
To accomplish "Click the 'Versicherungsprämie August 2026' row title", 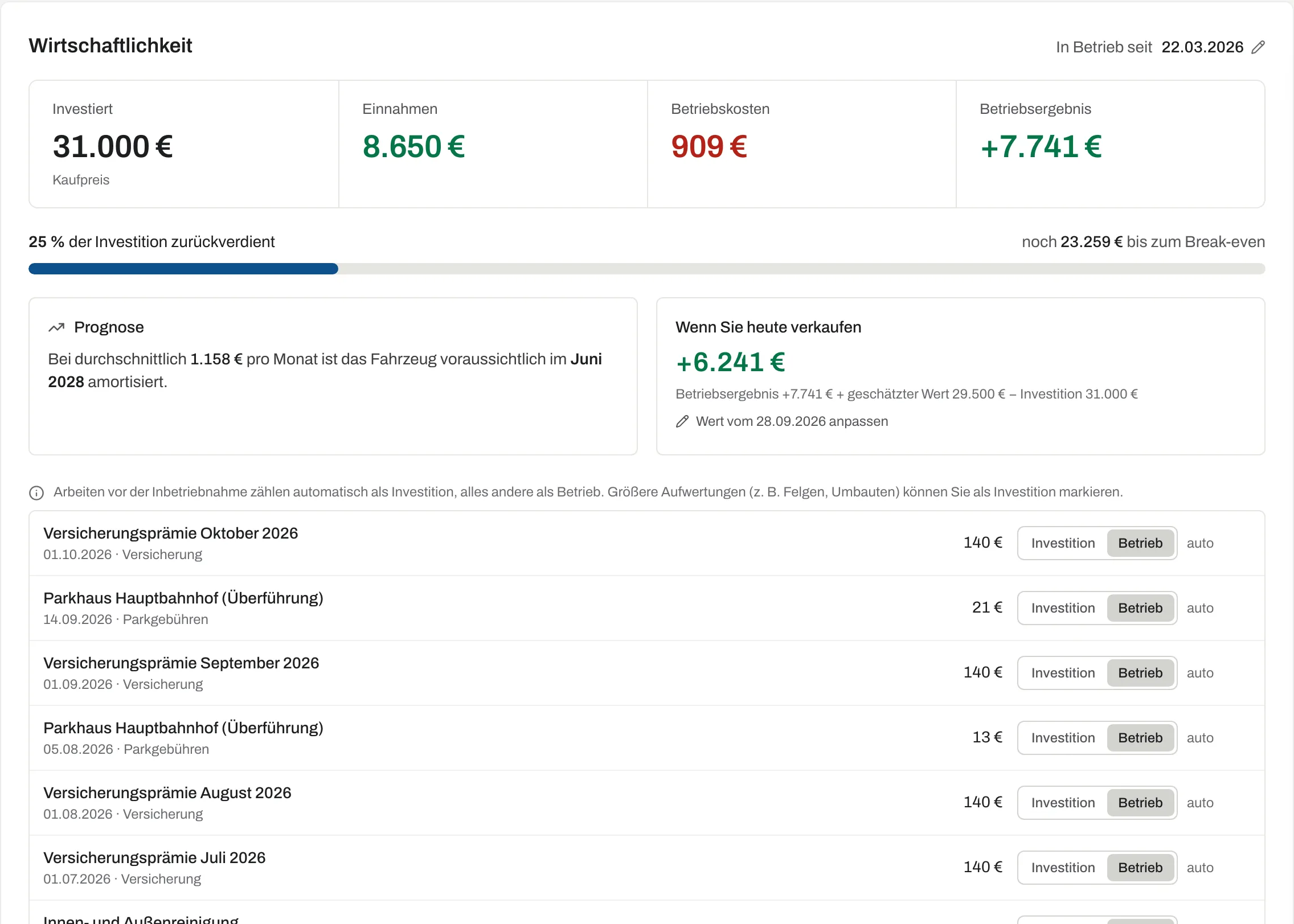I will [x=167, y=793].
